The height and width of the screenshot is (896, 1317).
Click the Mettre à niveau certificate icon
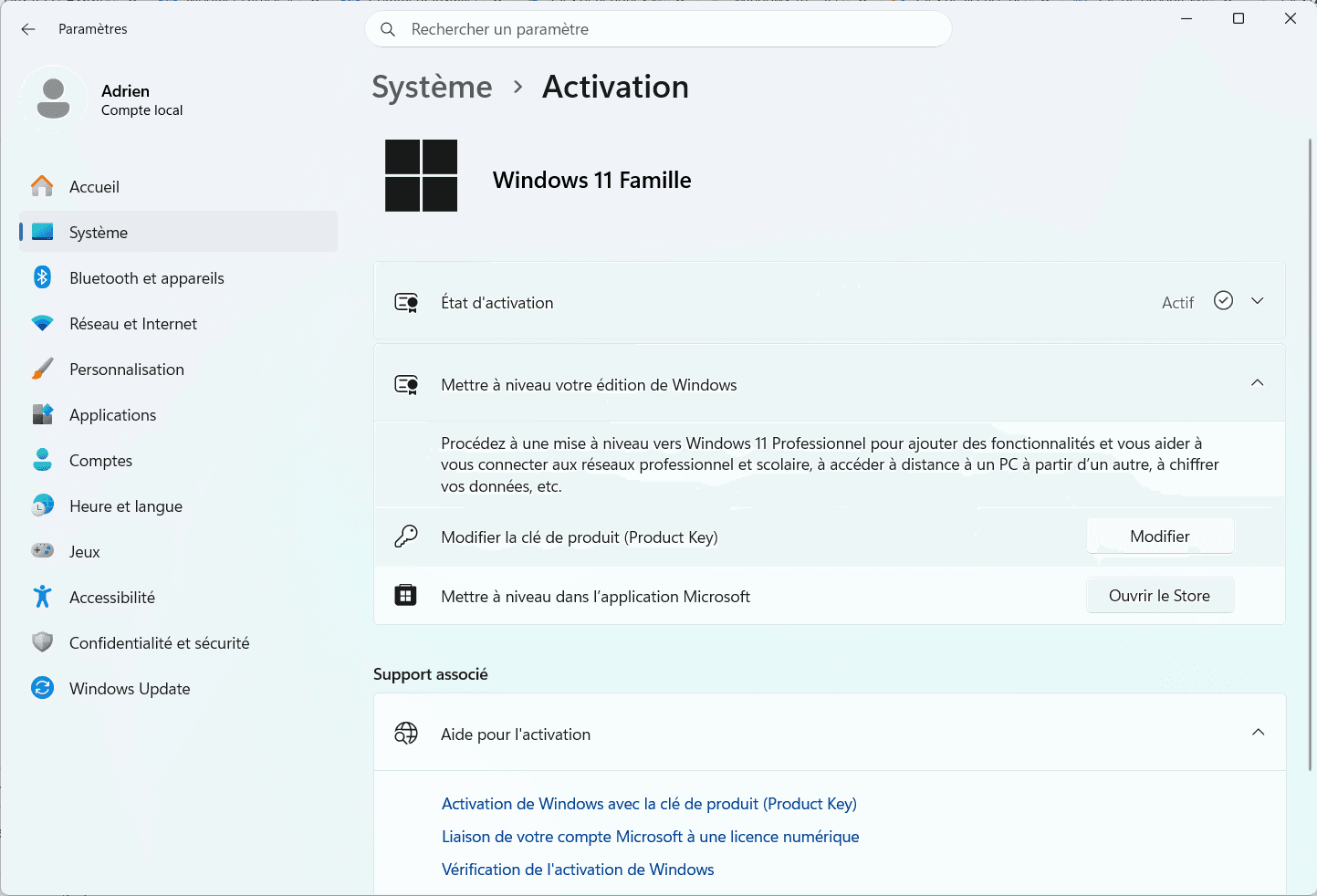click(406, 384)
